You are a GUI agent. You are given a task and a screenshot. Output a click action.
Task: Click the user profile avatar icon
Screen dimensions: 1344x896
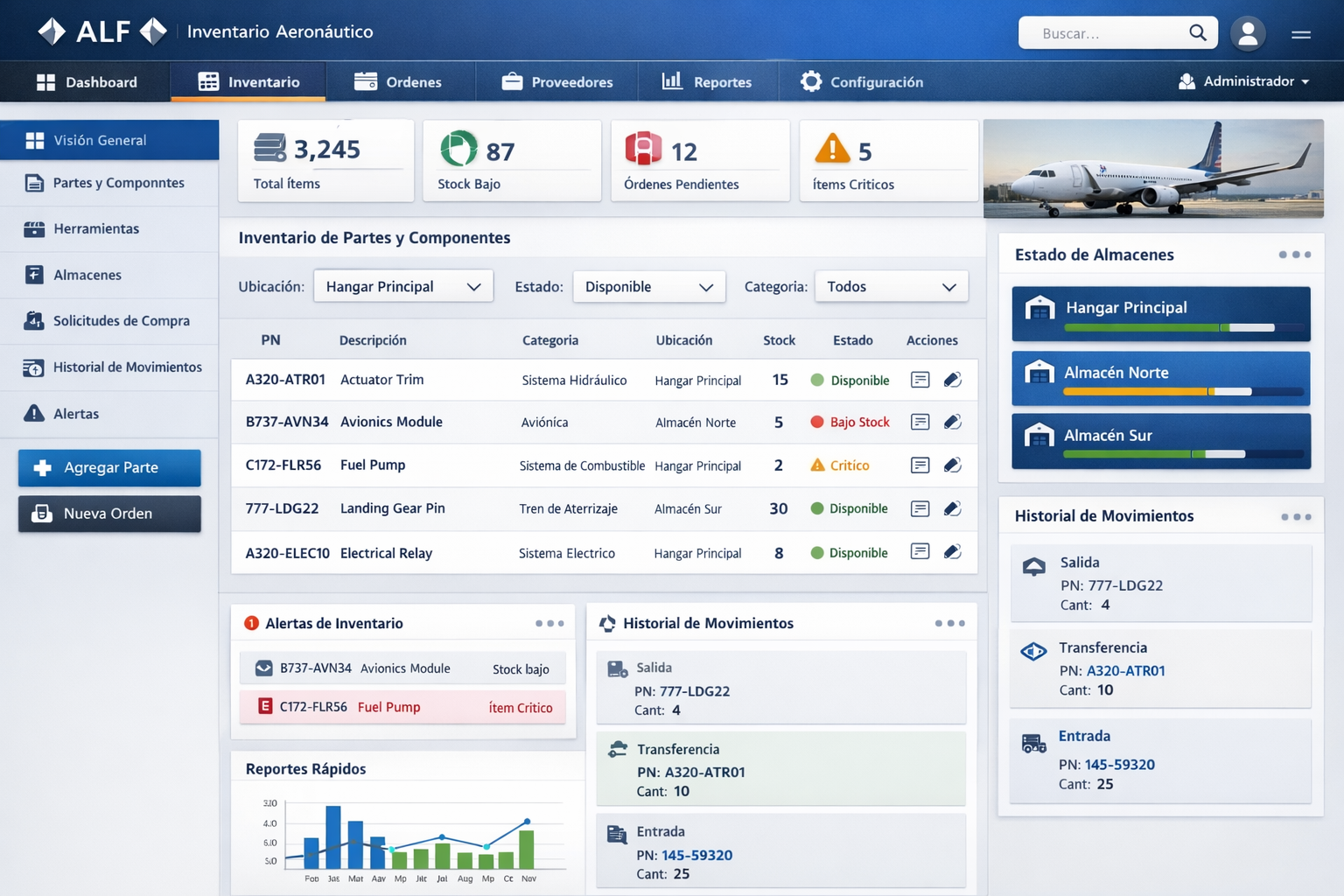(1249, 33)
